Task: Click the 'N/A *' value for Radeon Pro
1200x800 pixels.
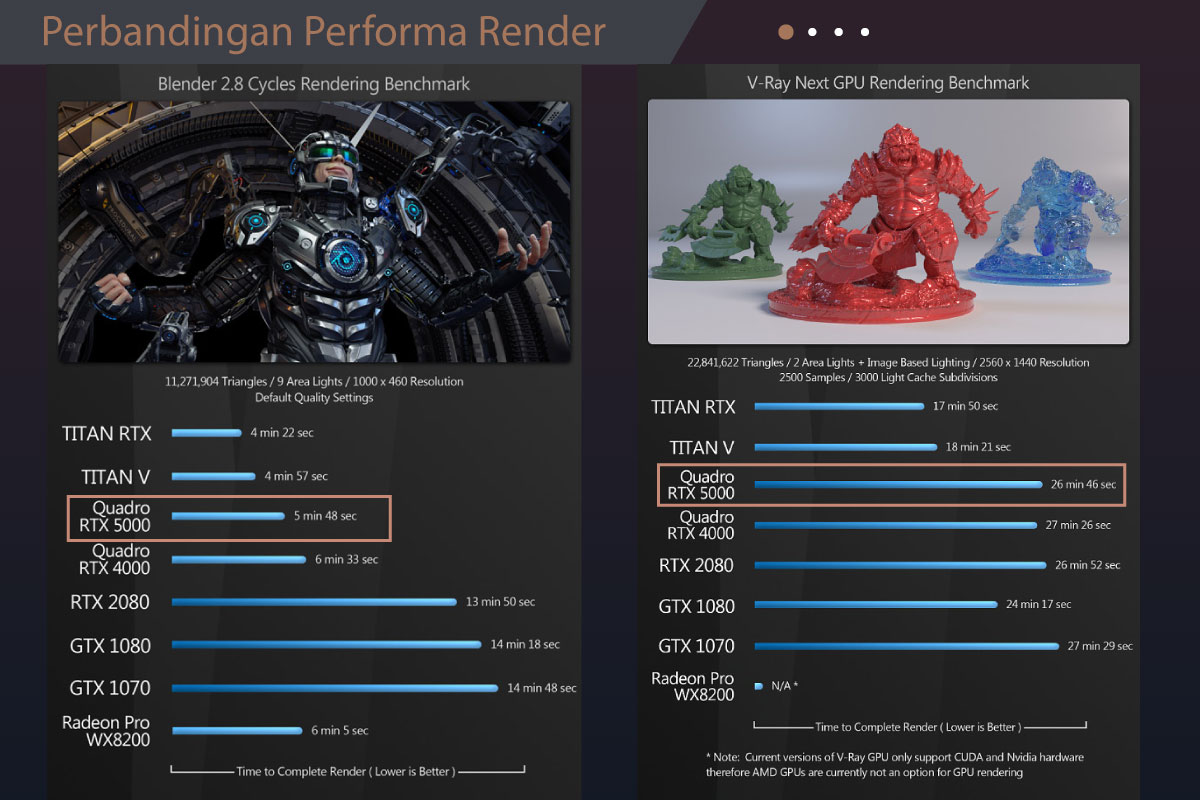Action: (x=784, y=686)
